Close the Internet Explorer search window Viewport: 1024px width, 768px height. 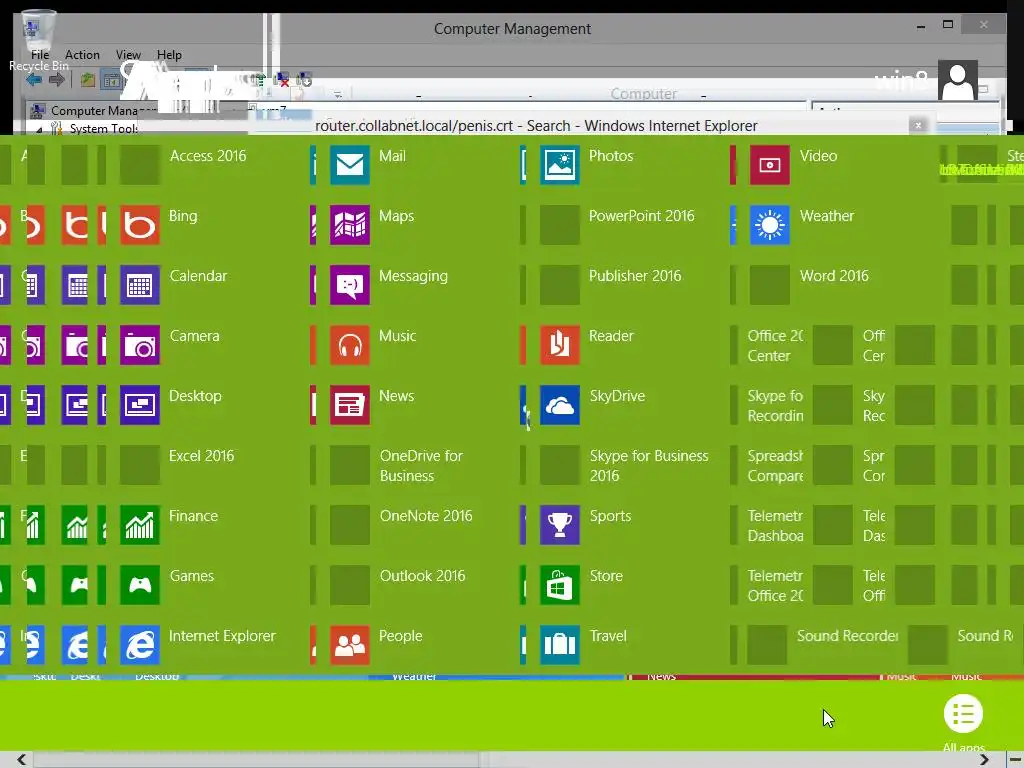(x=918, y=125)
